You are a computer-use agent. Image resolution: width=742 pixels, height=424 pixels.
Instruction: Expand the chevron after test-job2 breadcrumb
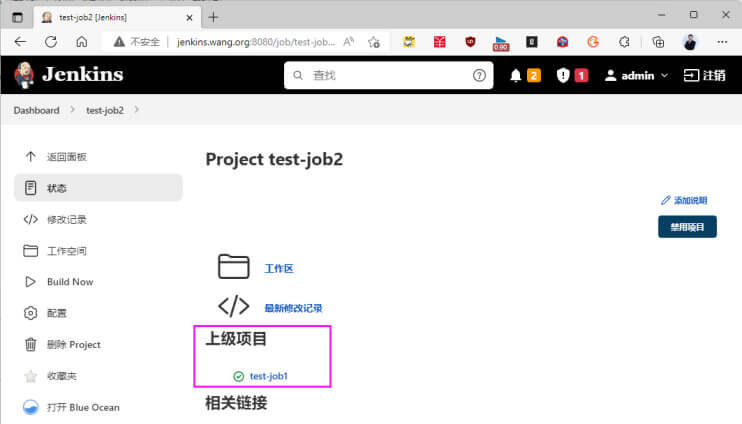(x=136, y=110)
